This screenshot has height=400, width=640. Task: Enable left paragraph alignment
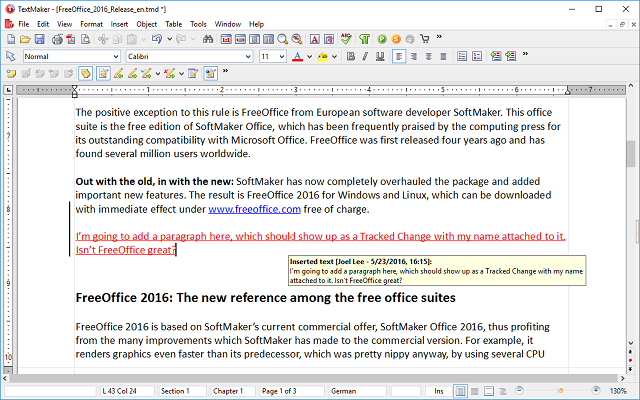[x=399, y=56]
